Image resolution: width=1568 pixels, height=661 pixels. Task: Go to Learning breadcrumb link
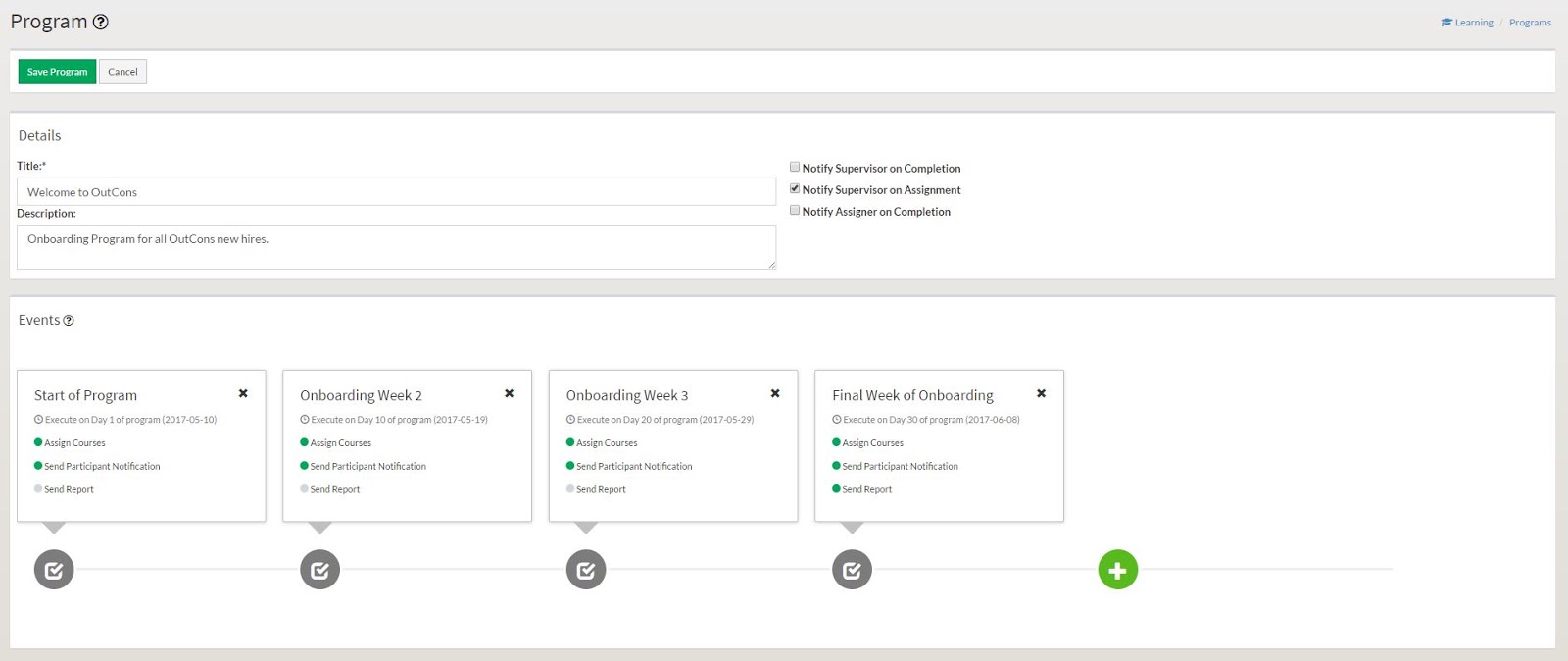(x=1473, y=23)
